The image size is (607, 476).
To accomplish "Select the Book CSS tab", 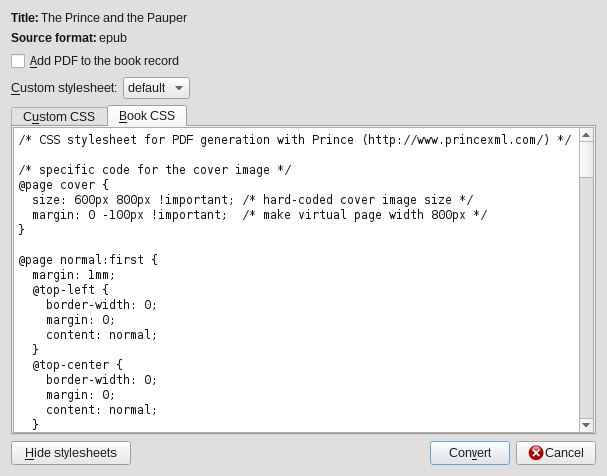I will coord(147,116).
